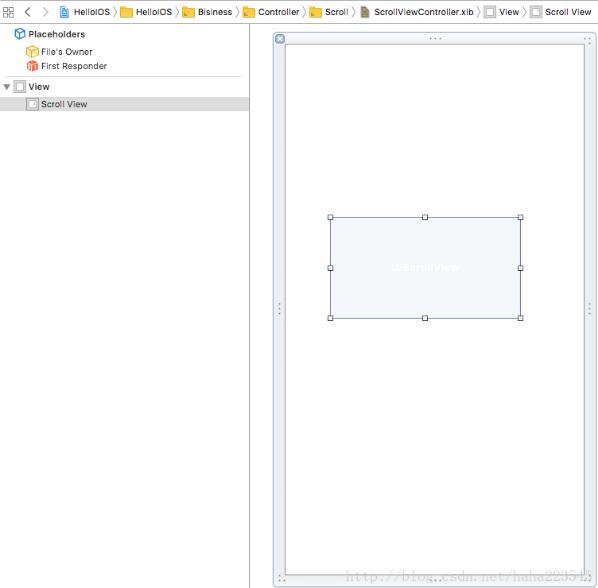Click the top-middle handle of UIScrollView
This screenshot has height=588, width=598.
[x=425, y=217]
